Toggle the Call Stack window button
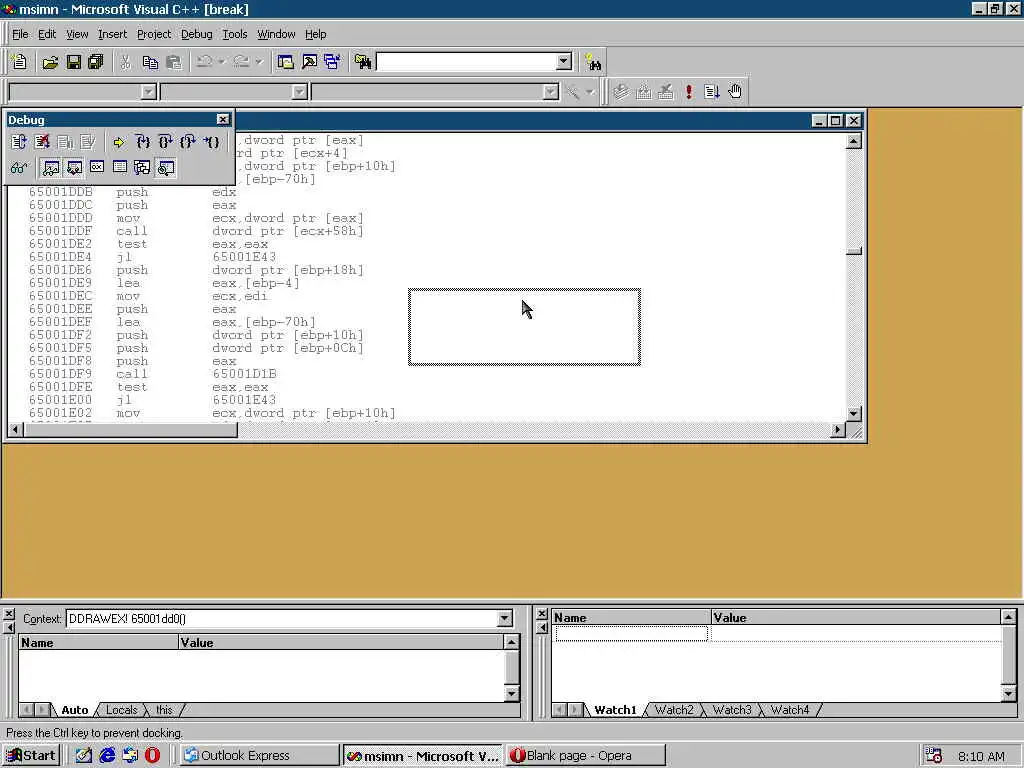Image resolution: width=1024 pixels, height=768 pixels. (142, 168)
